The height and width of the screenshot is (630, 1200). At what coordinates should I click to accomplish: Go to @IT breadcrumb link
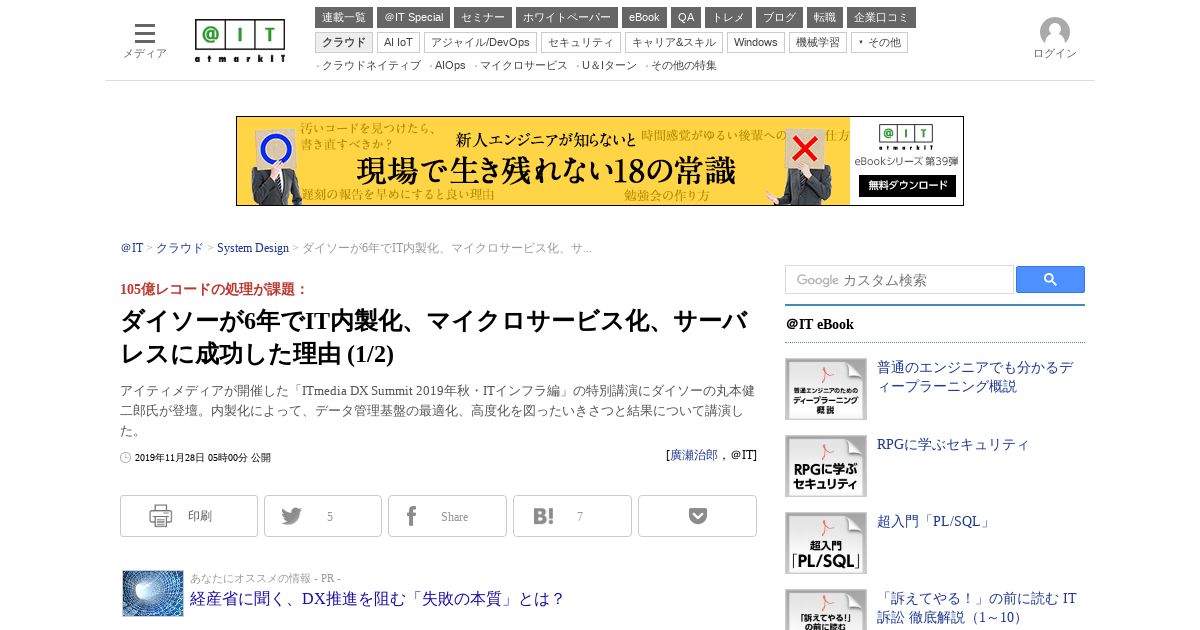[x=132, y=248]
